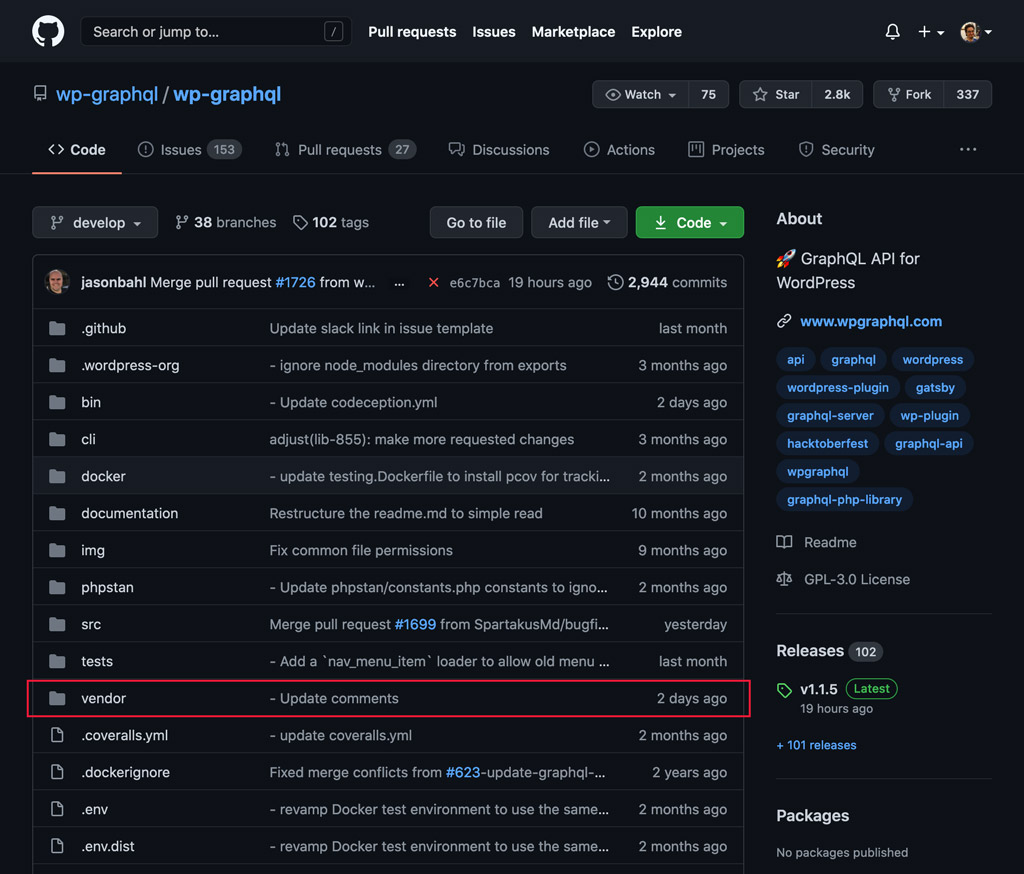
Task: Open .env file icon
Action: tap(57, 809)
